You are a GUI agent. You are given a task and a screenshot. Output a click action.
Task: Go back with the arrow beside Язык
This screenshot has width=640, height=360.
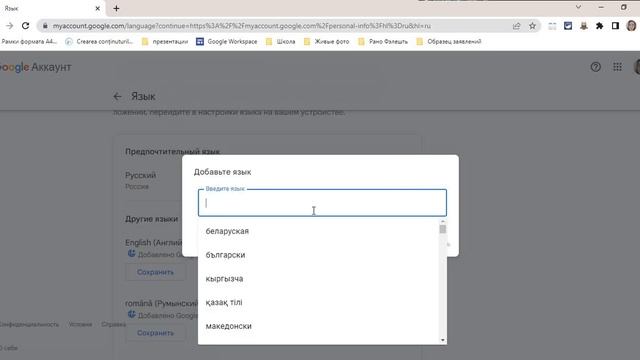click(118, 96)
